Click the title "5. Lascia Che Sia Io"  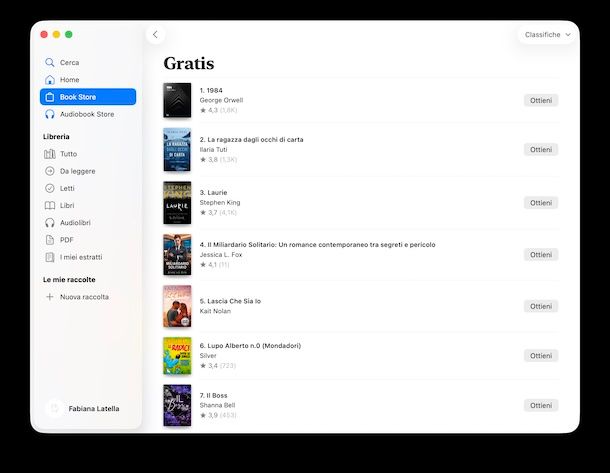(230, 301)
